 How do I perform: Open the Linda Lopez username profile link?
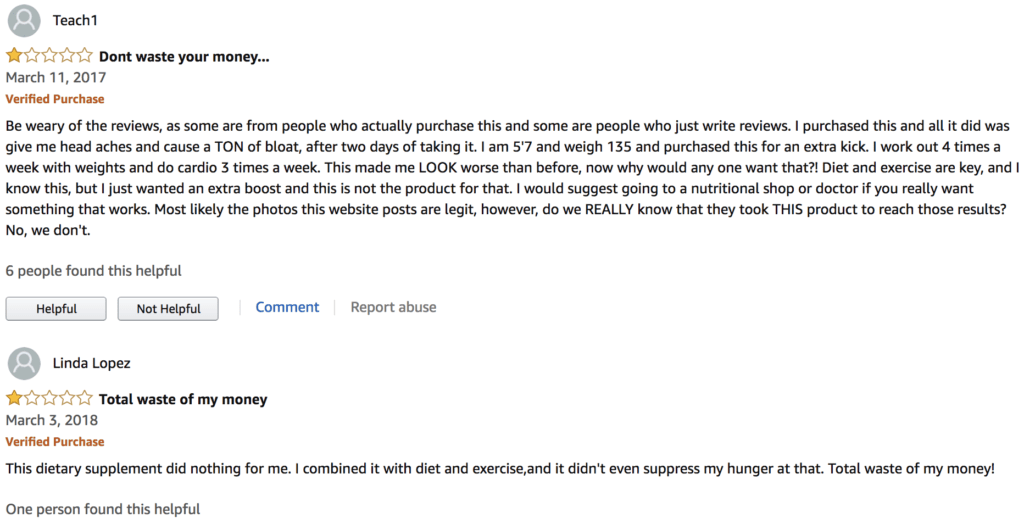point(91,363)
